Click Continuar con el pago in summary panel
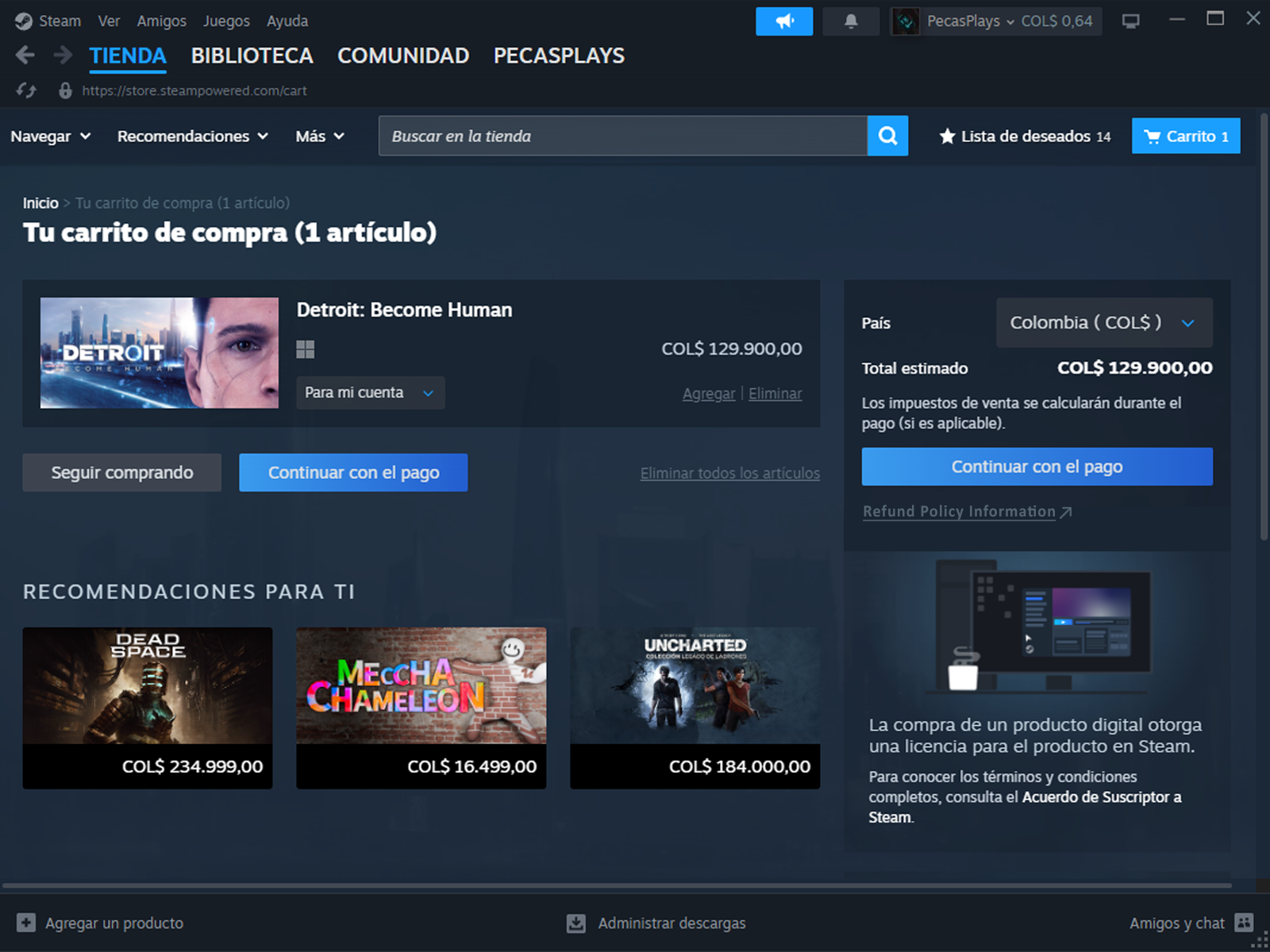Screen dimensions: 1270x952 1037,466
